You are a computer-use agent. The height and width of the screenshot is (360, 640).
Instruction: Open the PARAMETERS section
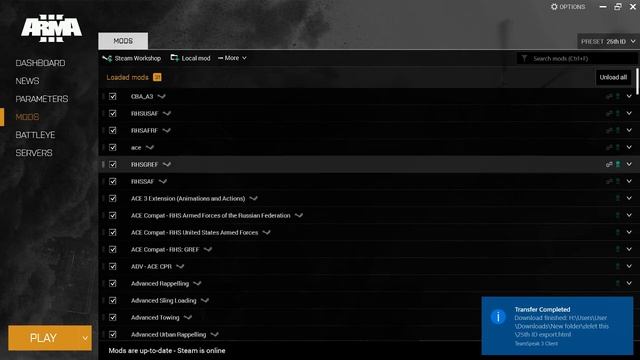pyautogui.click(x=42, y=99)
